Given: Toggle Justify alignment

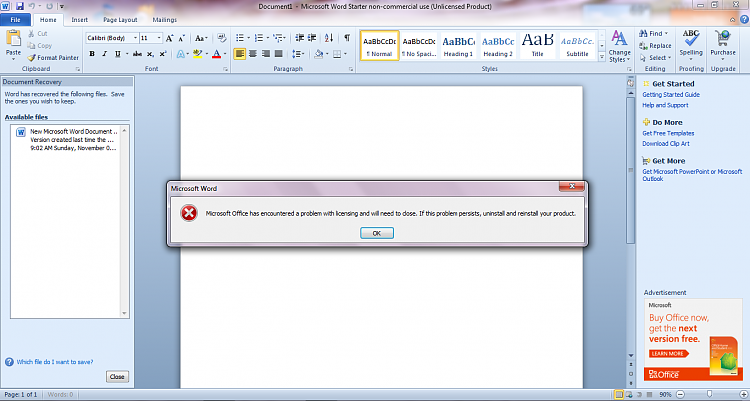Looking at the screenshot, I should coord(278,54).
